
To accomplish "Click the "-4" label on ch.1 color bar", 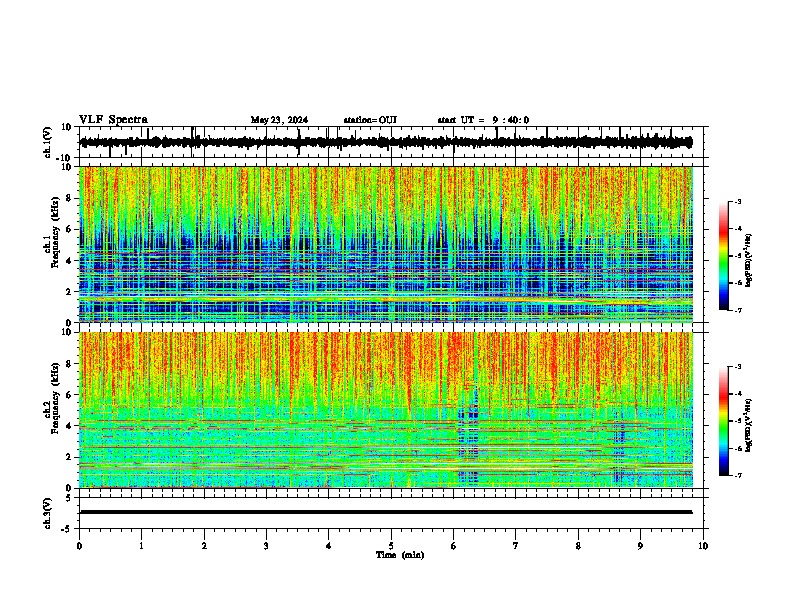I will pos(738,229).
